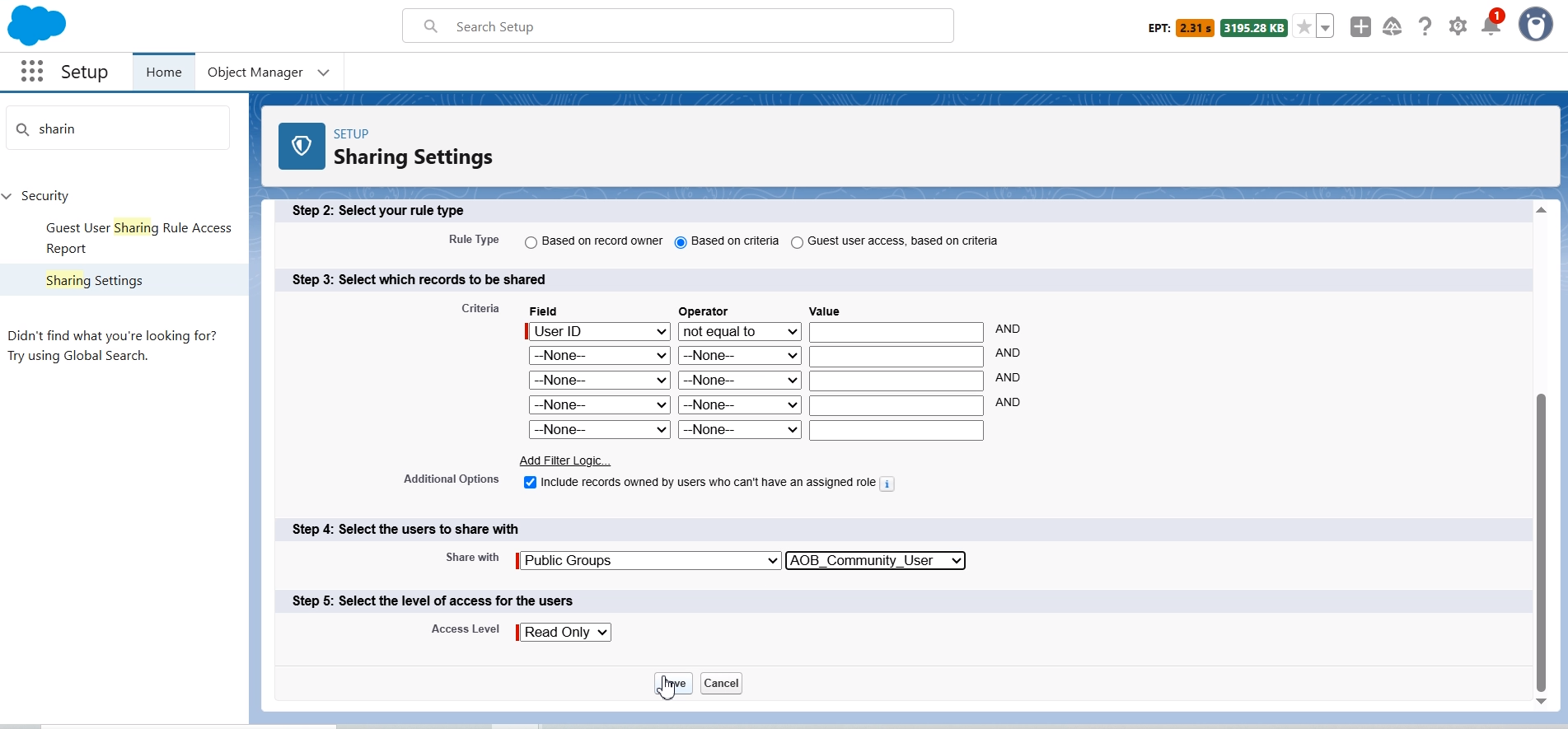Click the Quick Find box containing 'sharin'
The height and width of the screenshot is (729, 1568).
pyautogui.click(x=118, y=129)
